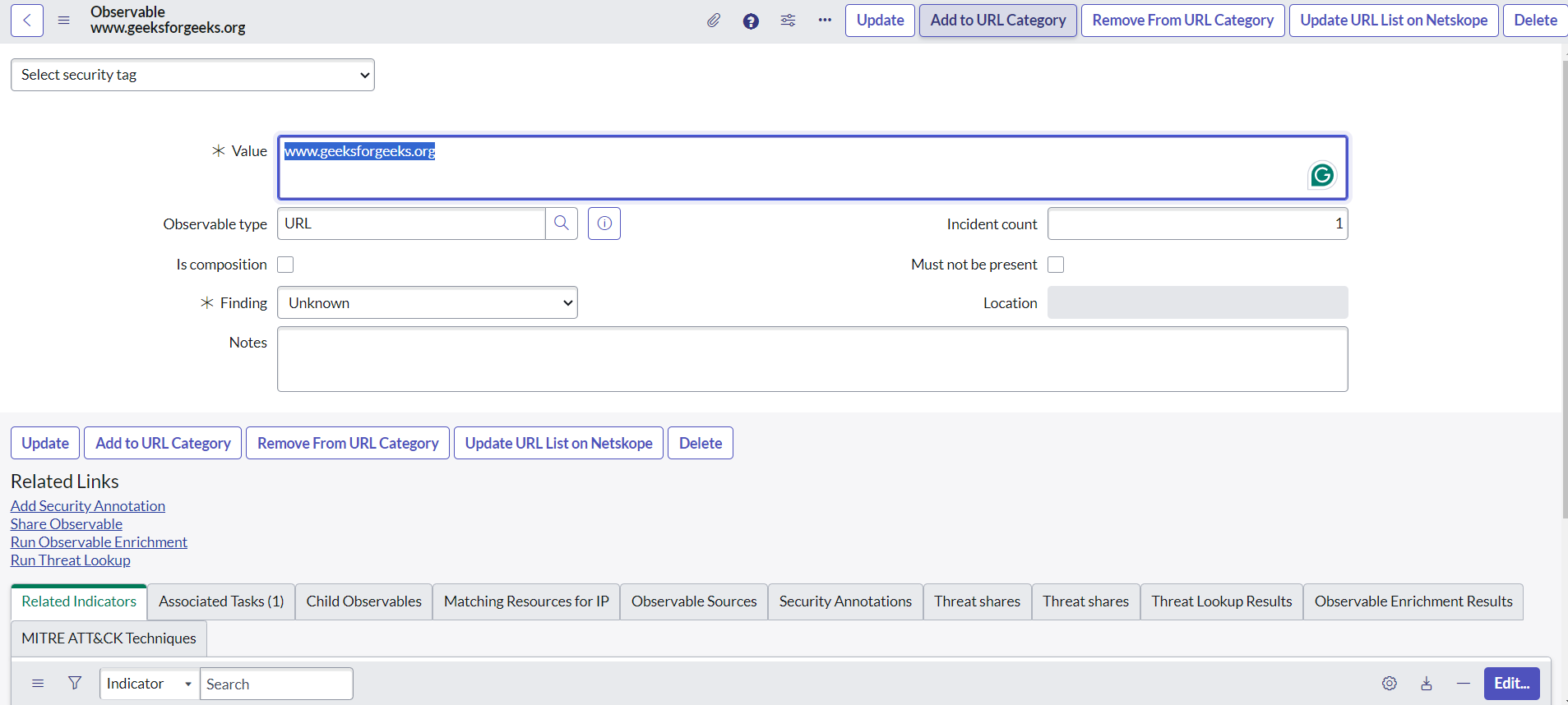Focus the Observable type input field
1568x705 pixels.
[x=411, y=223]
